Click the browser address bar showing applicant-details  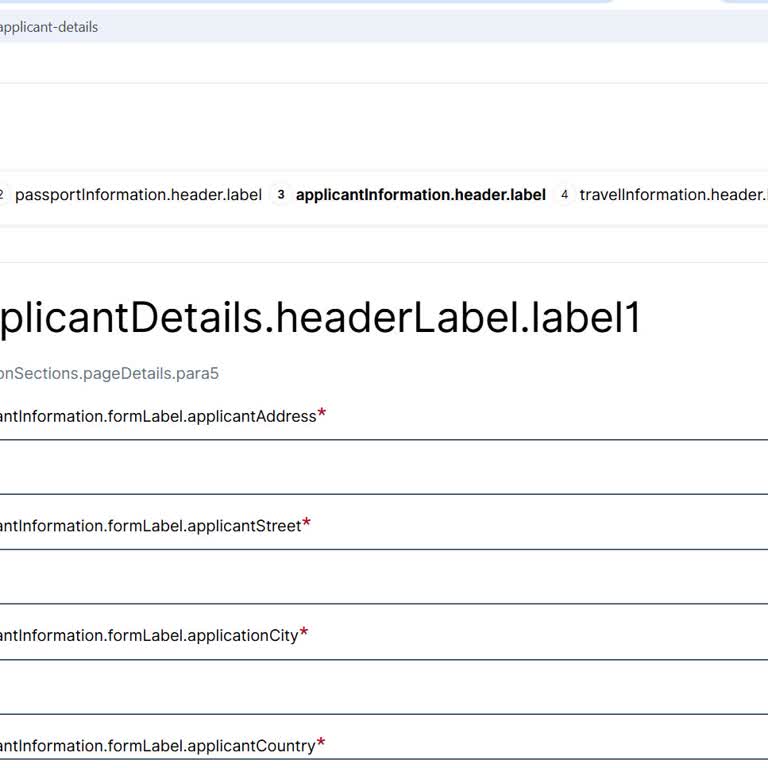tap(300, 27)
